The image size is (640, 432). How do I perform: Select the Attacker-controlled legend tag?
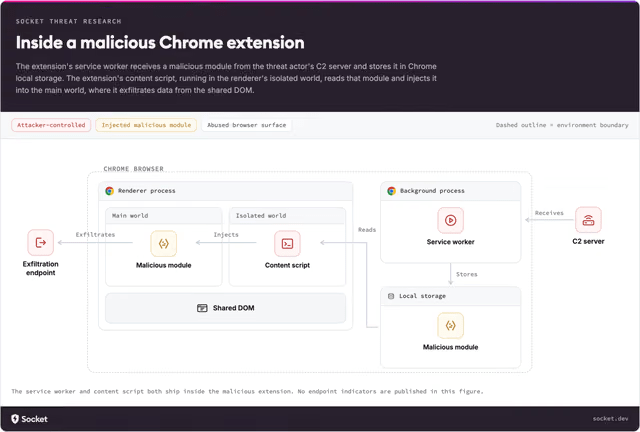click(51, 125)
